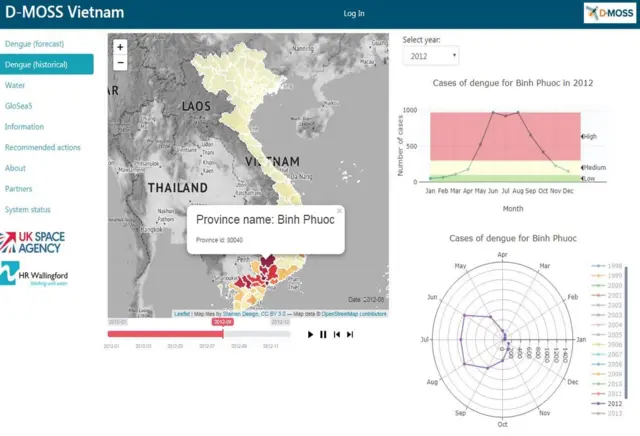Viewport: 640px width, 436px height.
Task: Toggle the 1999 series in polar legend
Action: pyautogui.click(x=607, y=276)
